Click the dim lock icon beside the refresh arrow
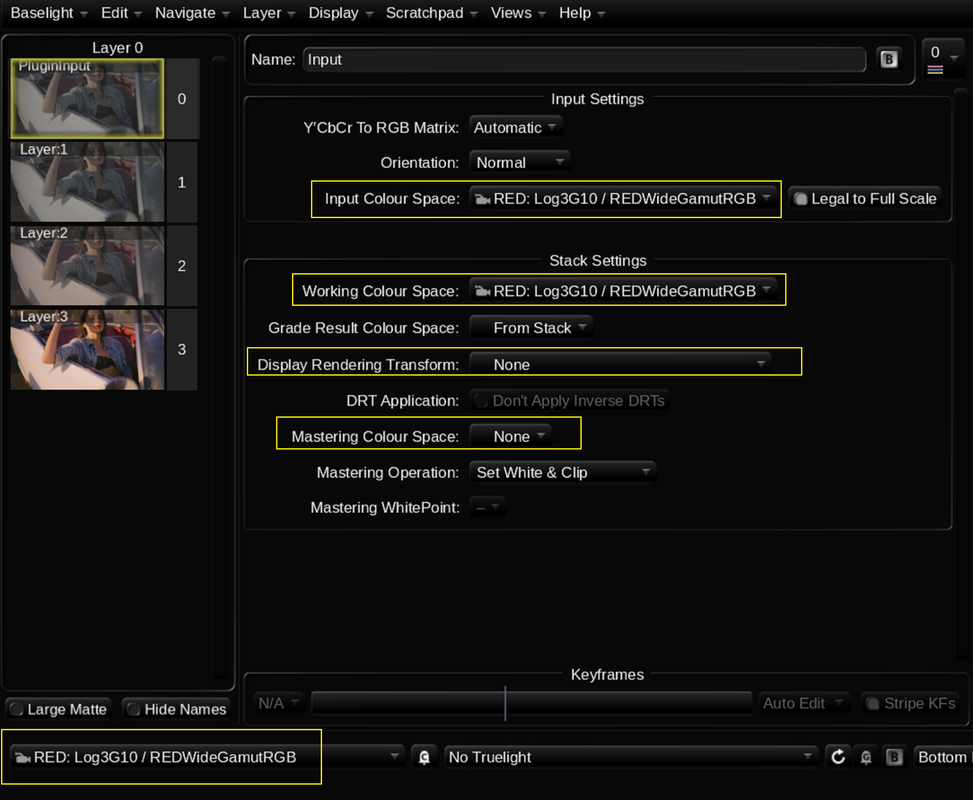 [x=866, y=757]
